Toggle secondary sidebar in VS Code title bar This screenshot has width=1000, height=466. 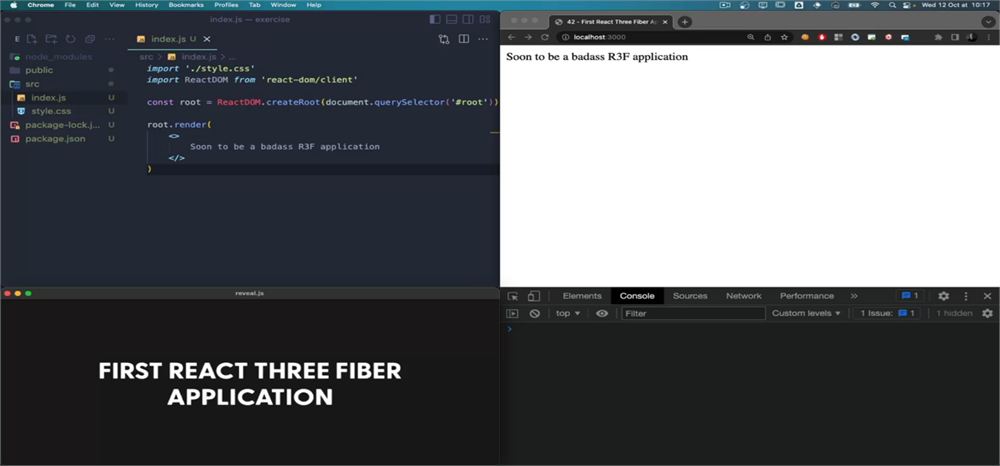tap(468, 20)
